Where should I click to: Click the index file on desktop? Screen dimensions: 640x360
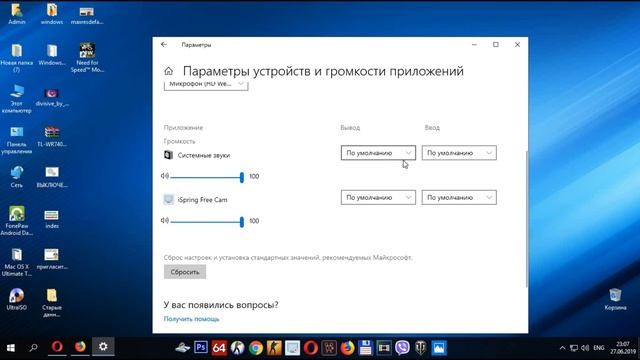pyautogui.click(x=52, y=219)
